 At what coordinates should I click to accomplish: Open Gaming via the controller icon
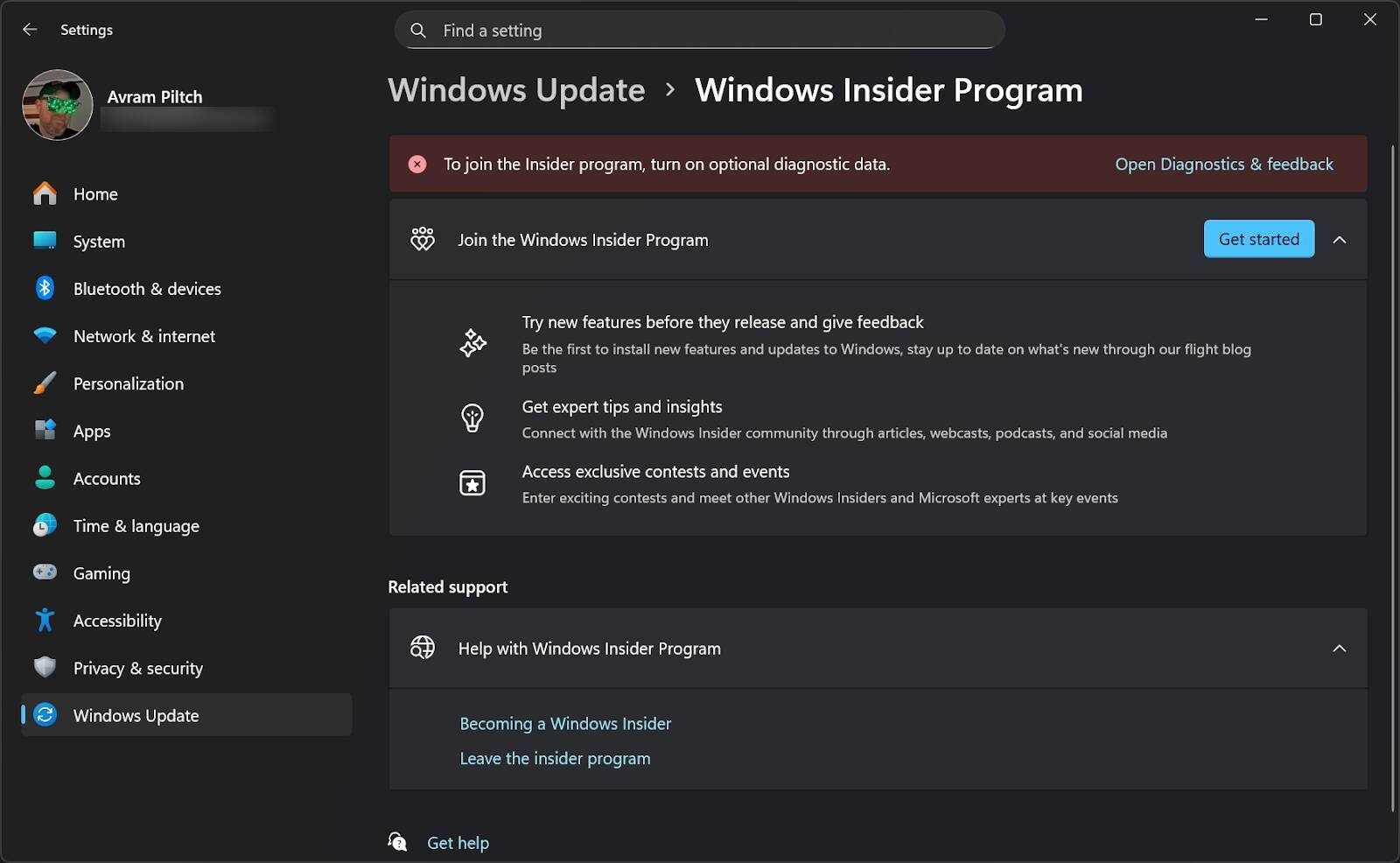45,572
